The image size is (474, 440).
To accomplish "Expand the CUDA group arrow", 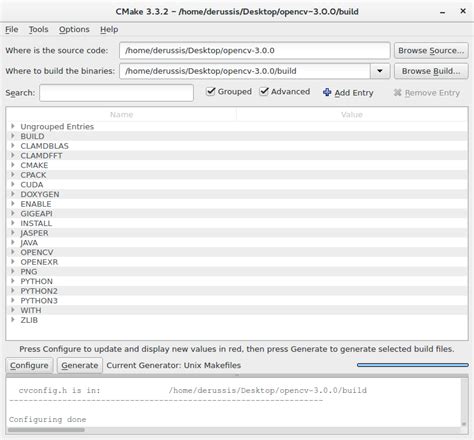I will pyautogui.click(x=13, y=184).
